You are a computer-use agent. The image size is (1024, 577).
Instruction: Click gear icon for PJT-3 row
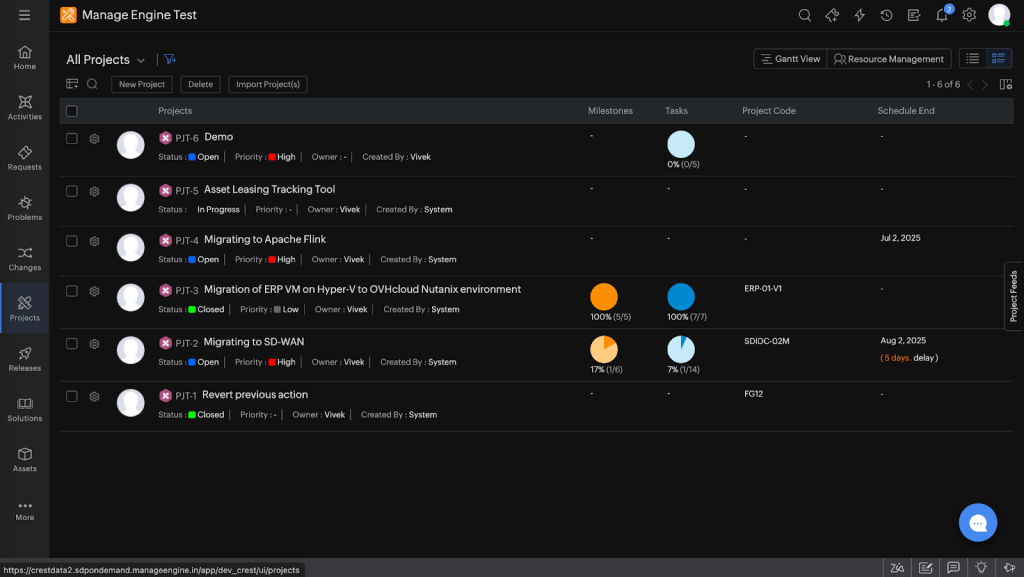click(95, 291)
